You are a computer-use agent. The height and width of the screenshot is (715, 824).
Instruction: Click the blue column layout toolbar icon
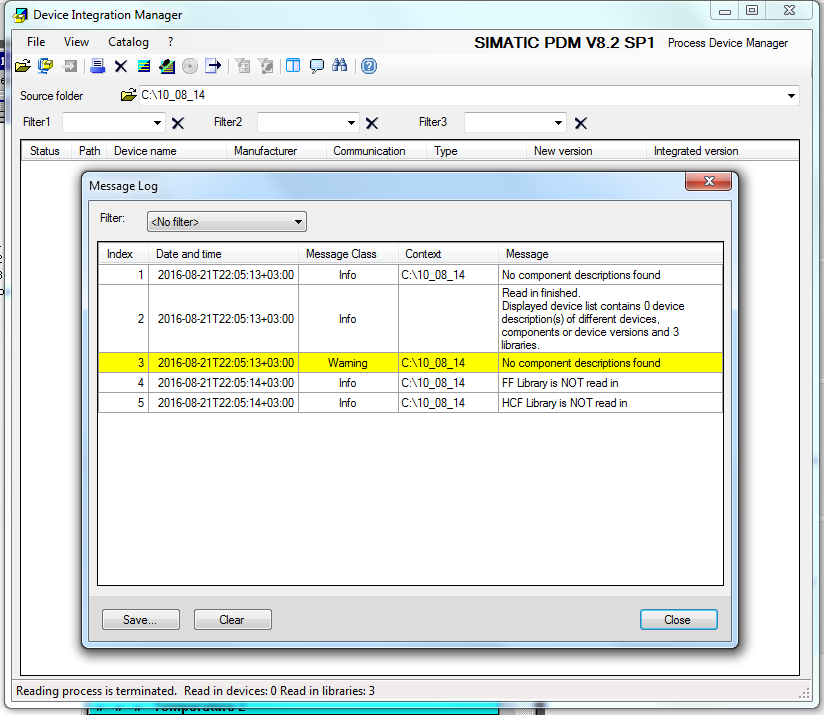293,66
